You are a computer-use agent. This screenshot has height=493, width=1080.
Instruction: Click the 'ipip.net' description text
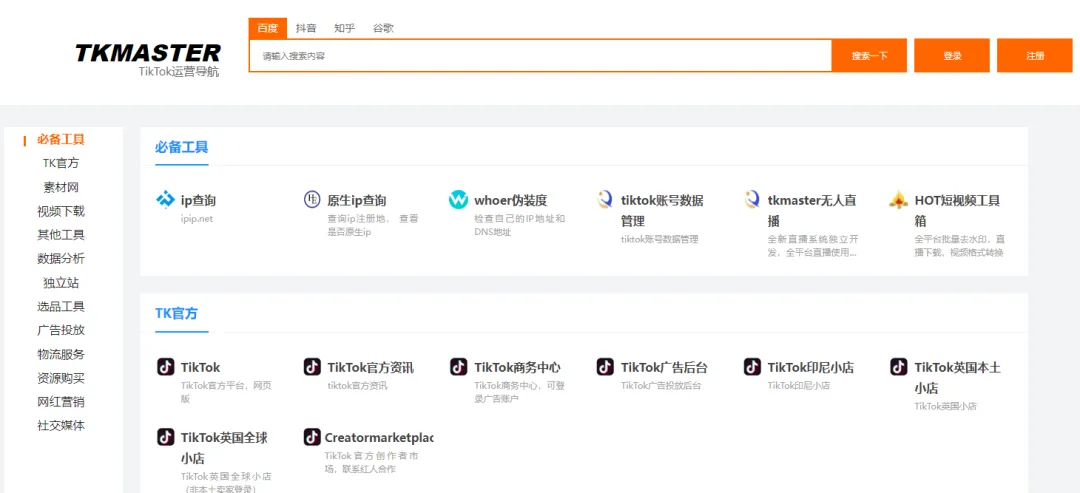pyautogui.click(x=197, y=219)
